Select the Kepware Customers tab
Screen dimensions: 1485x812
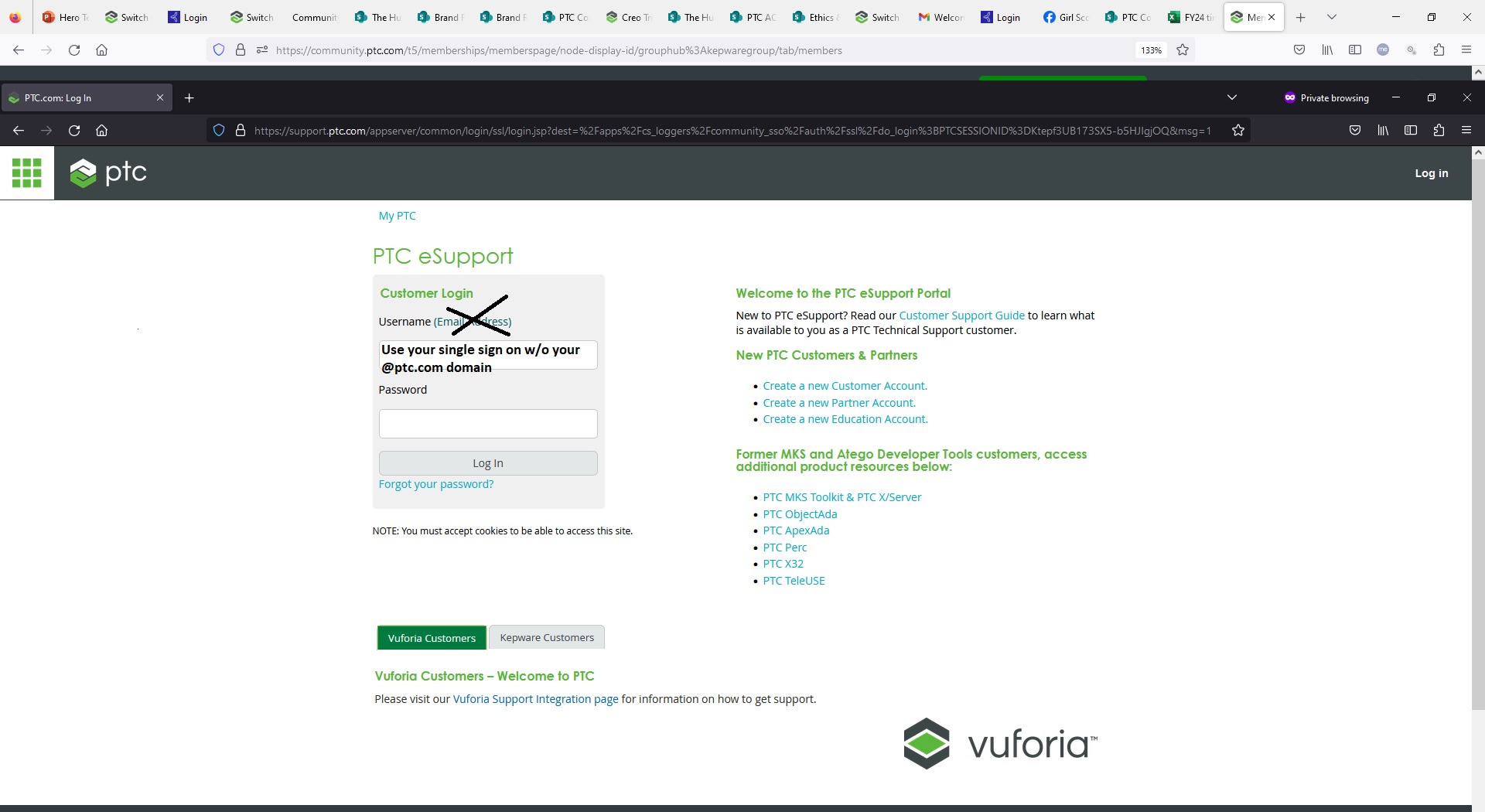[x=547, y=637]
